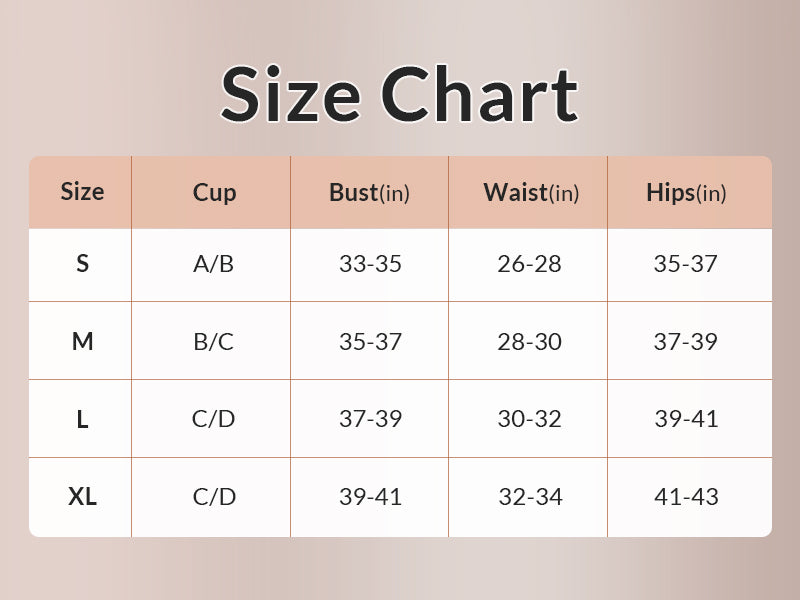Click the Bust(in) column header

click(369, 193)
